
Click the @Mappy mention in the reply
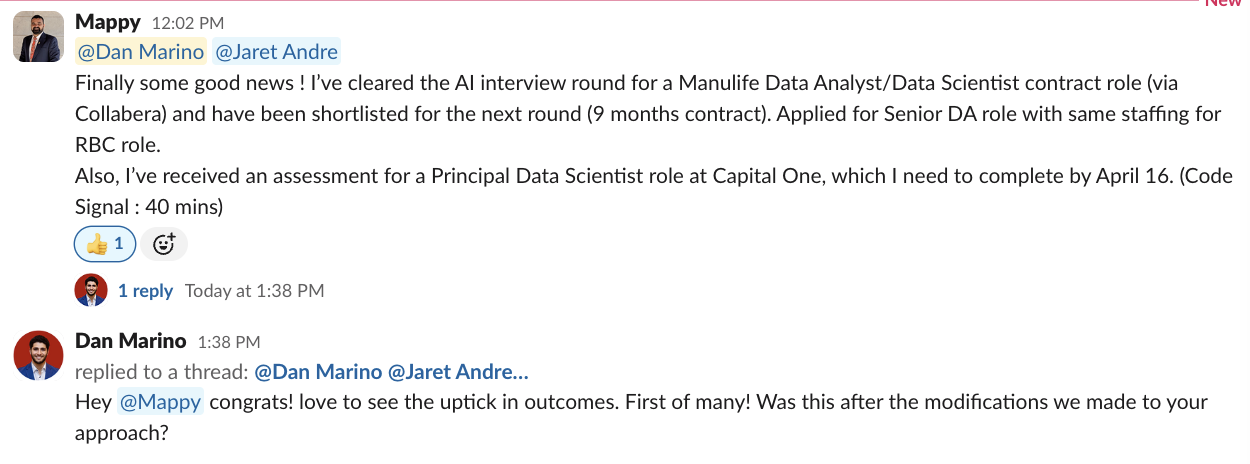pyautogui.click(x=161, y=403)
